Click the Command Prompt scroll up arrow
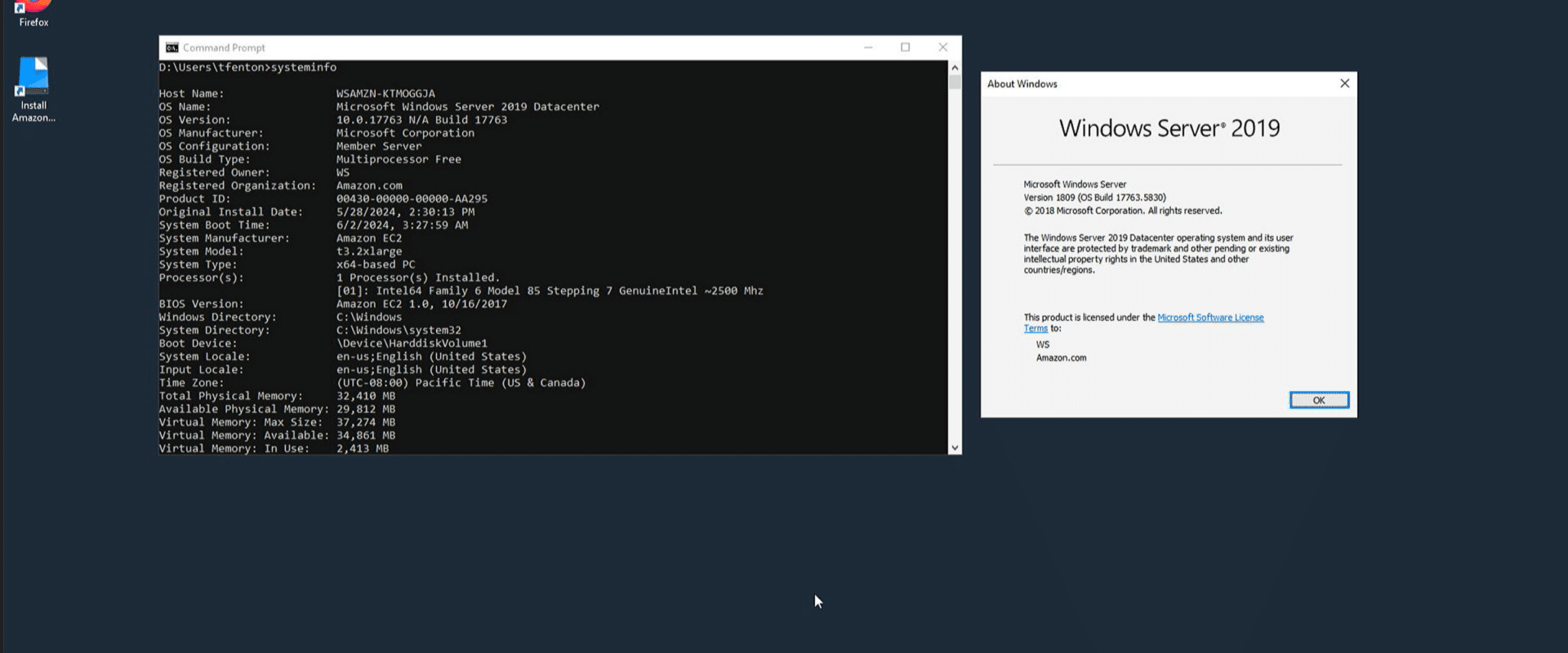Viewport: 1568px width, 653px height. [955, 68]
